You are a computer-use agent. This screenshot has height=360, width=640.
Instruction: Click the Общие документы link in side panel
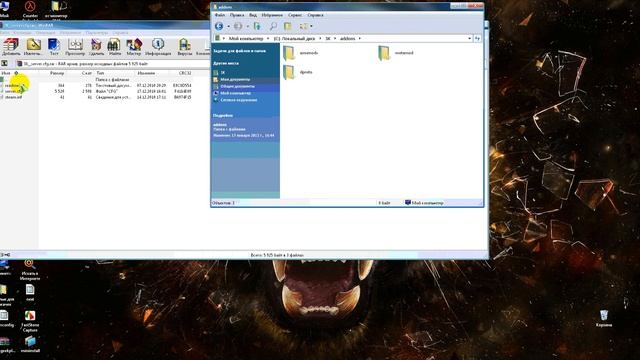238,87
